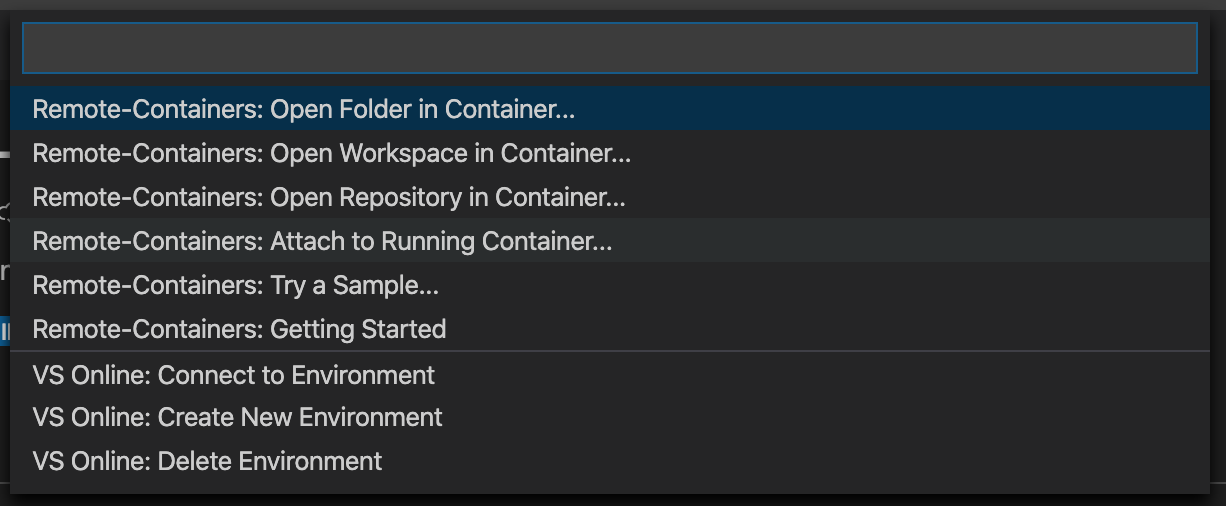Run VS Online: Create New Environment
The width and height of the screenshot is (1226, 506).
pos(237,417)
